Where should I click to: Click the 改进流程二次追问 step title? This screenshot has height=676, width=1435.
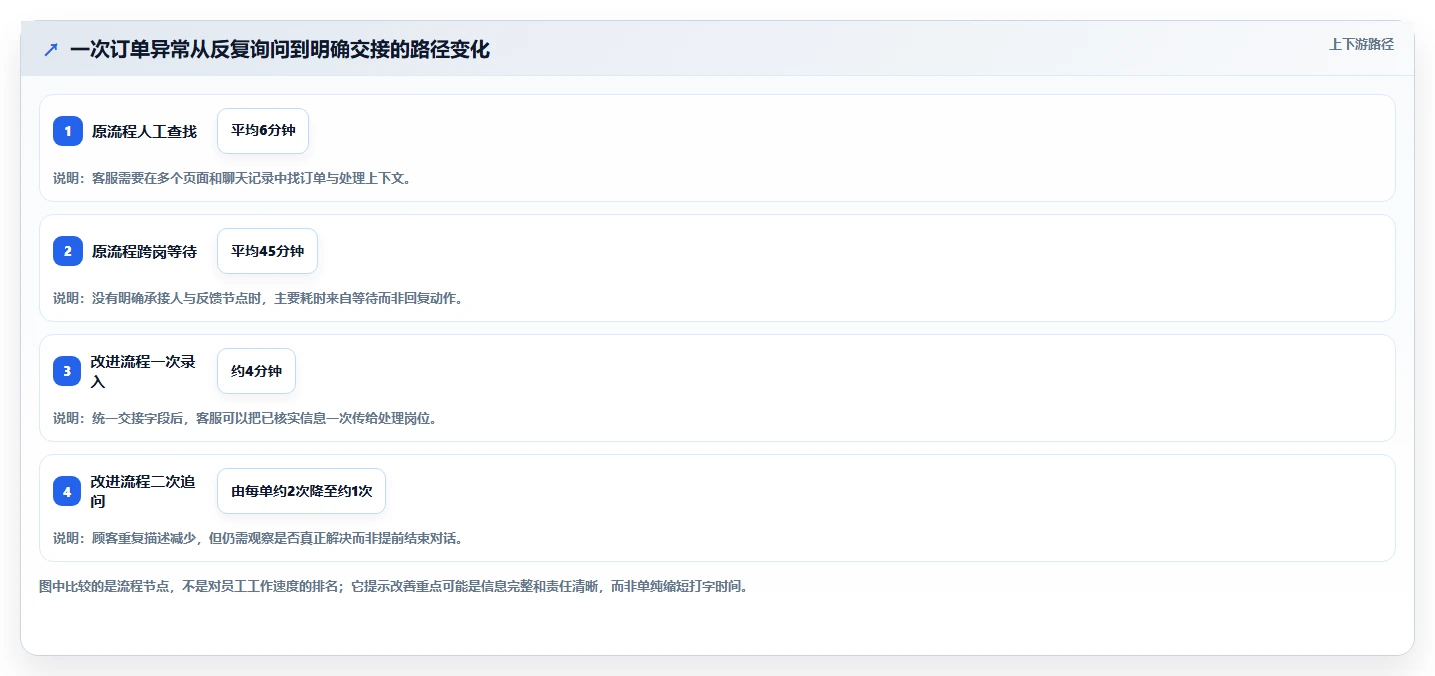(143, 491)
